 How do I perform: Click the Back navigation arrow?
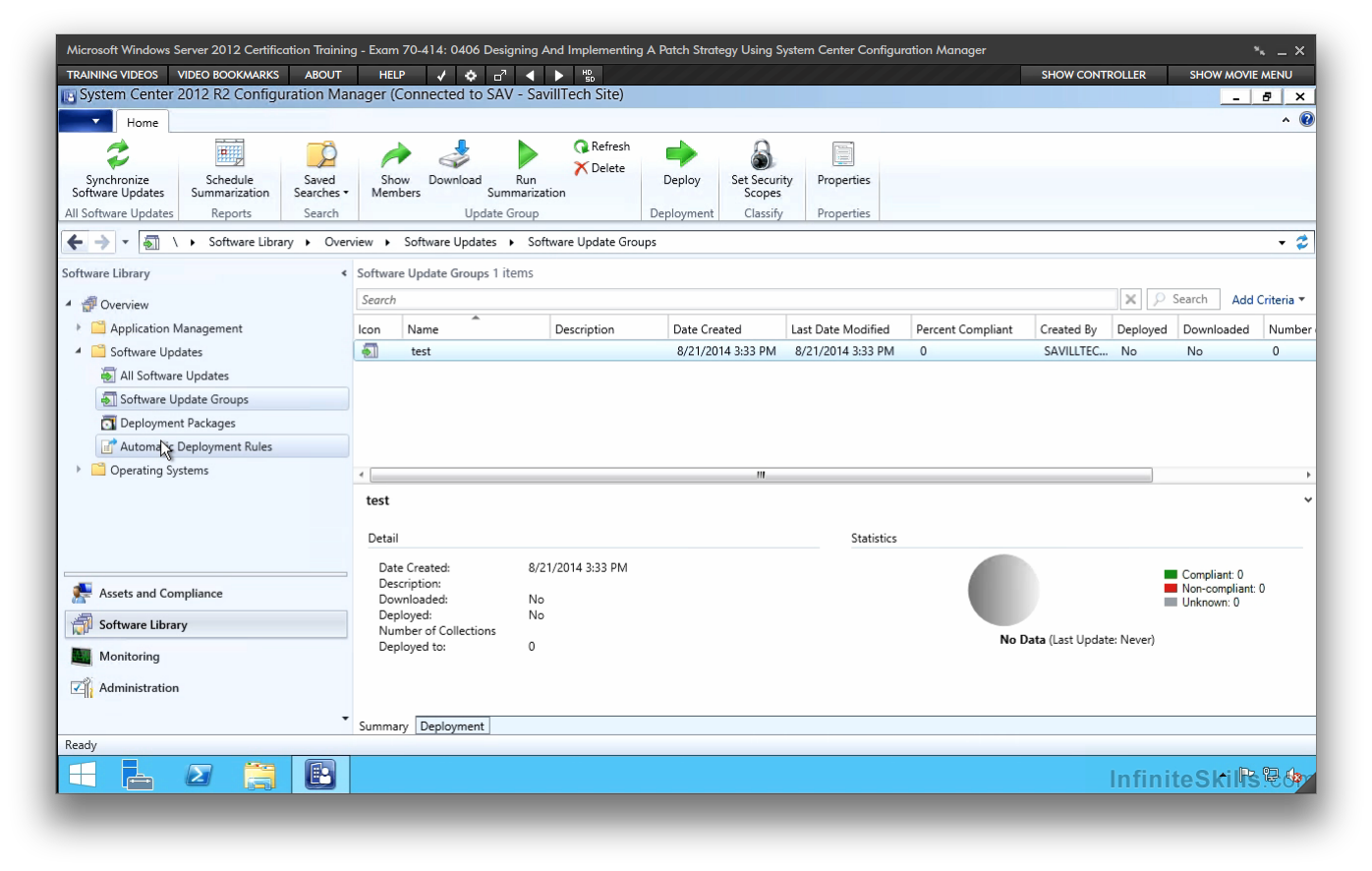[75, 242]
